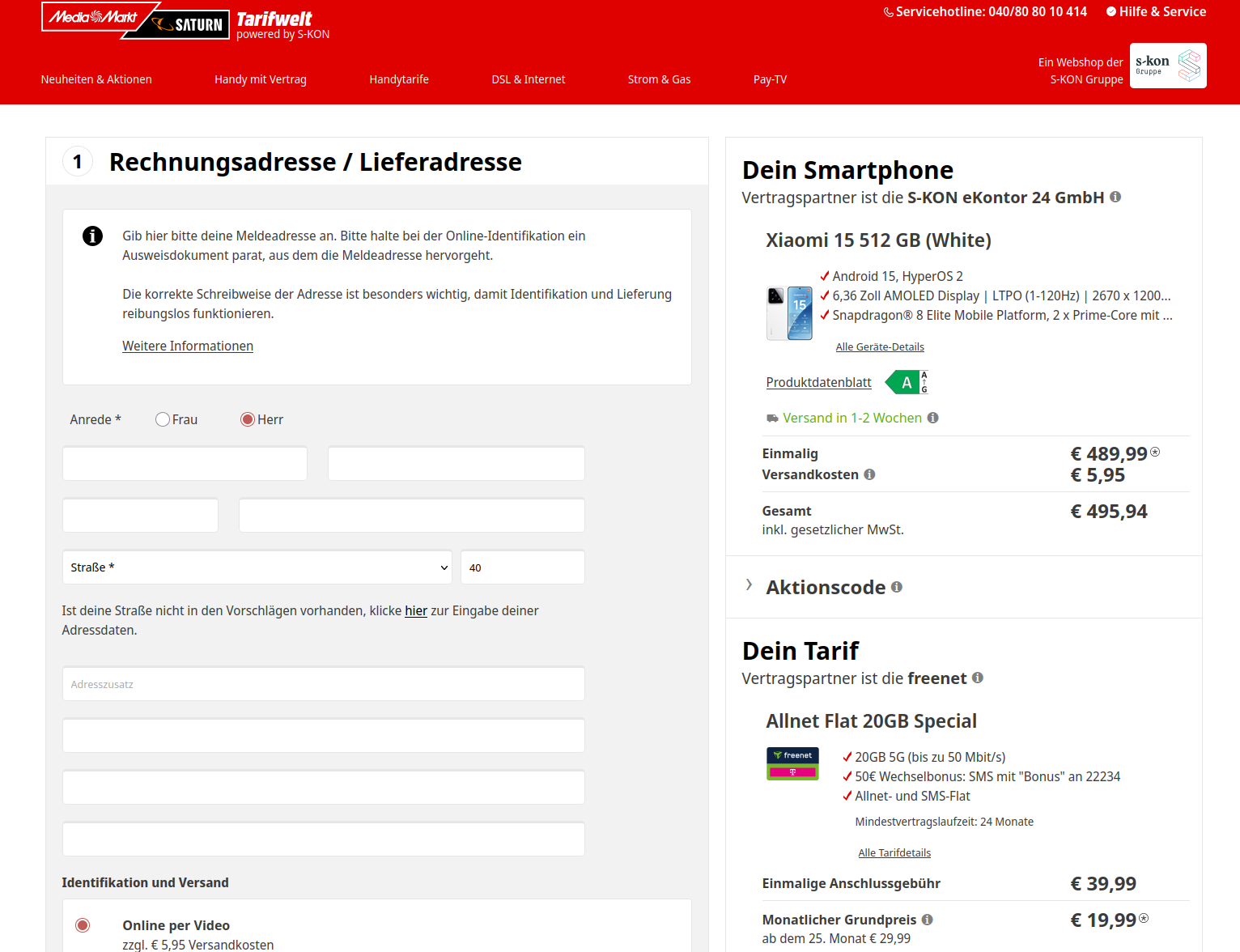This screenshot has height=952, width=1240.
Task: Click info icon next to S-KON eKontor 24 GmbH
Action: (x=1115, y=197)
